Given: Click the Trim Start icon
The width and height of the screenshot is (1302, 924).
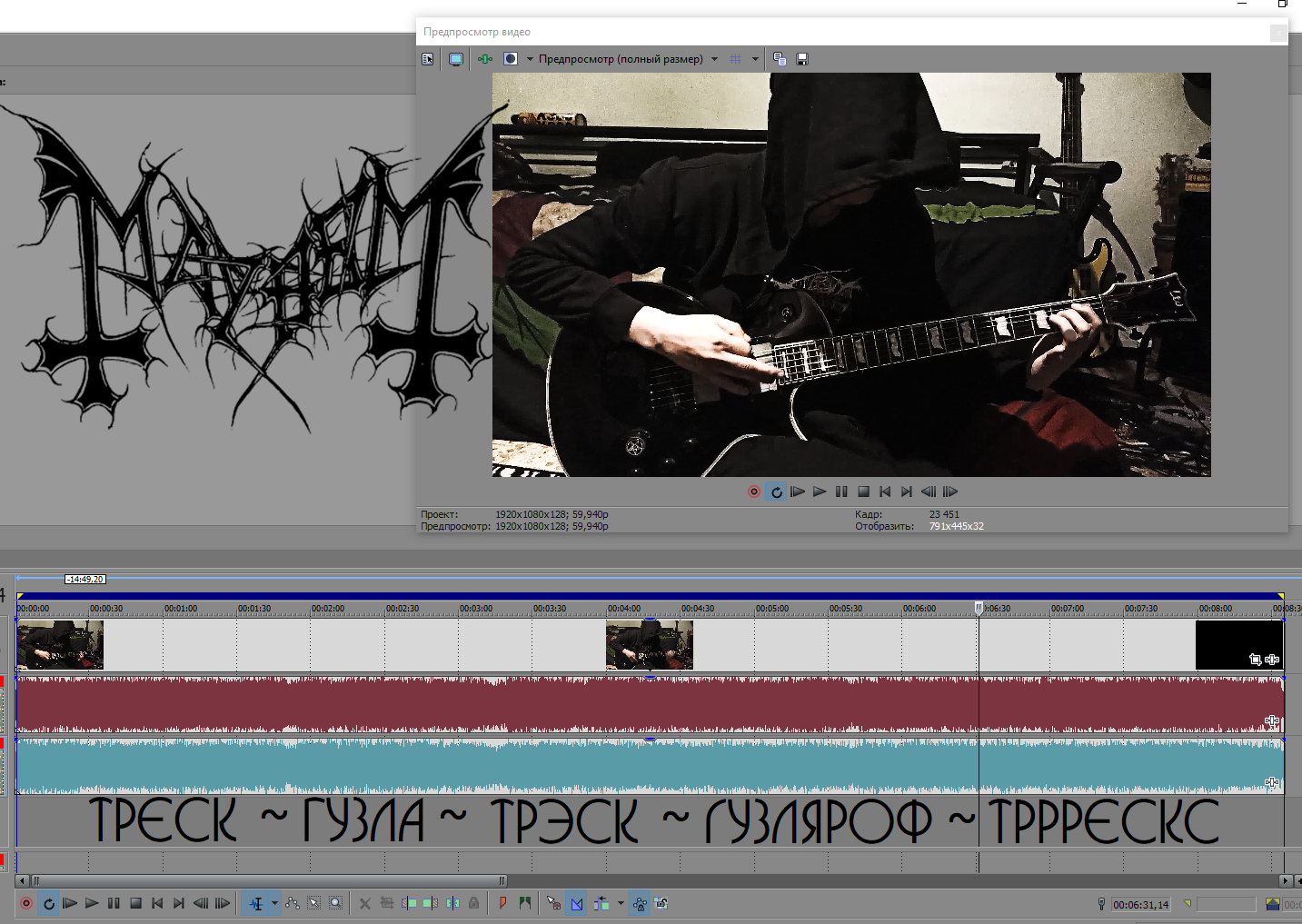Looking at the screenshot, I should click(x=409, y=903).
